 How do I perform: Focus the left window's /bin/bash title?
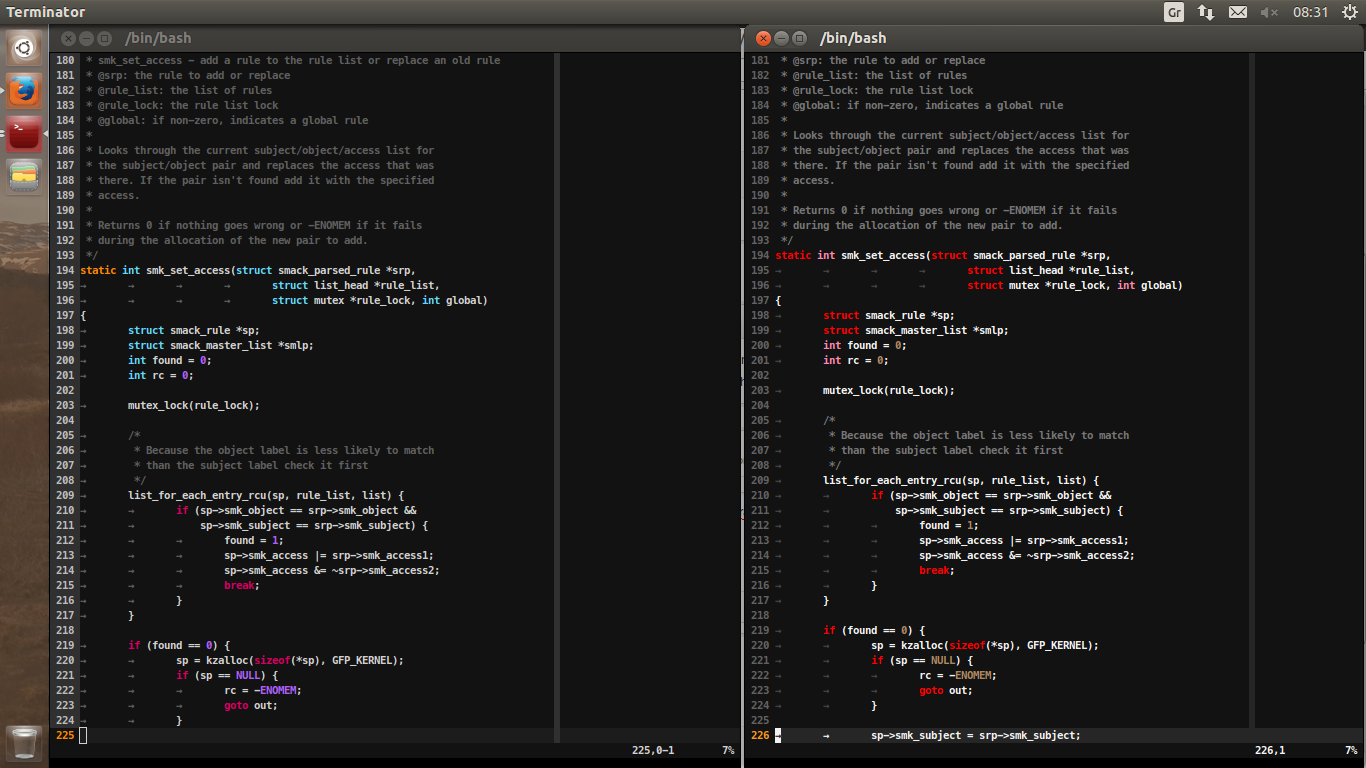pyautogui.click(x=158, y=38)
